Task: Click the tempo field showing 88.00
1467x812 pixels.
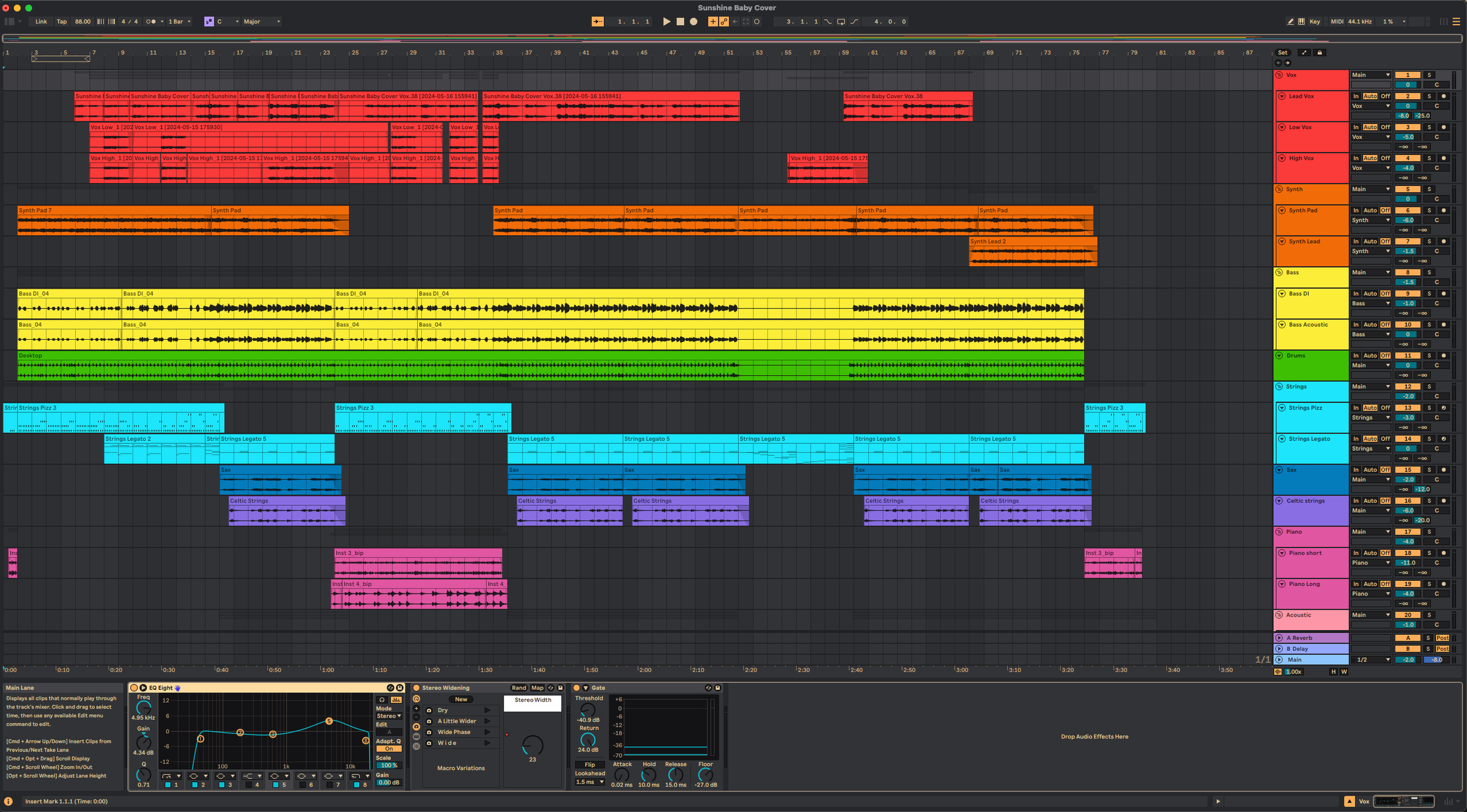Action: click(x=82, y=22)
